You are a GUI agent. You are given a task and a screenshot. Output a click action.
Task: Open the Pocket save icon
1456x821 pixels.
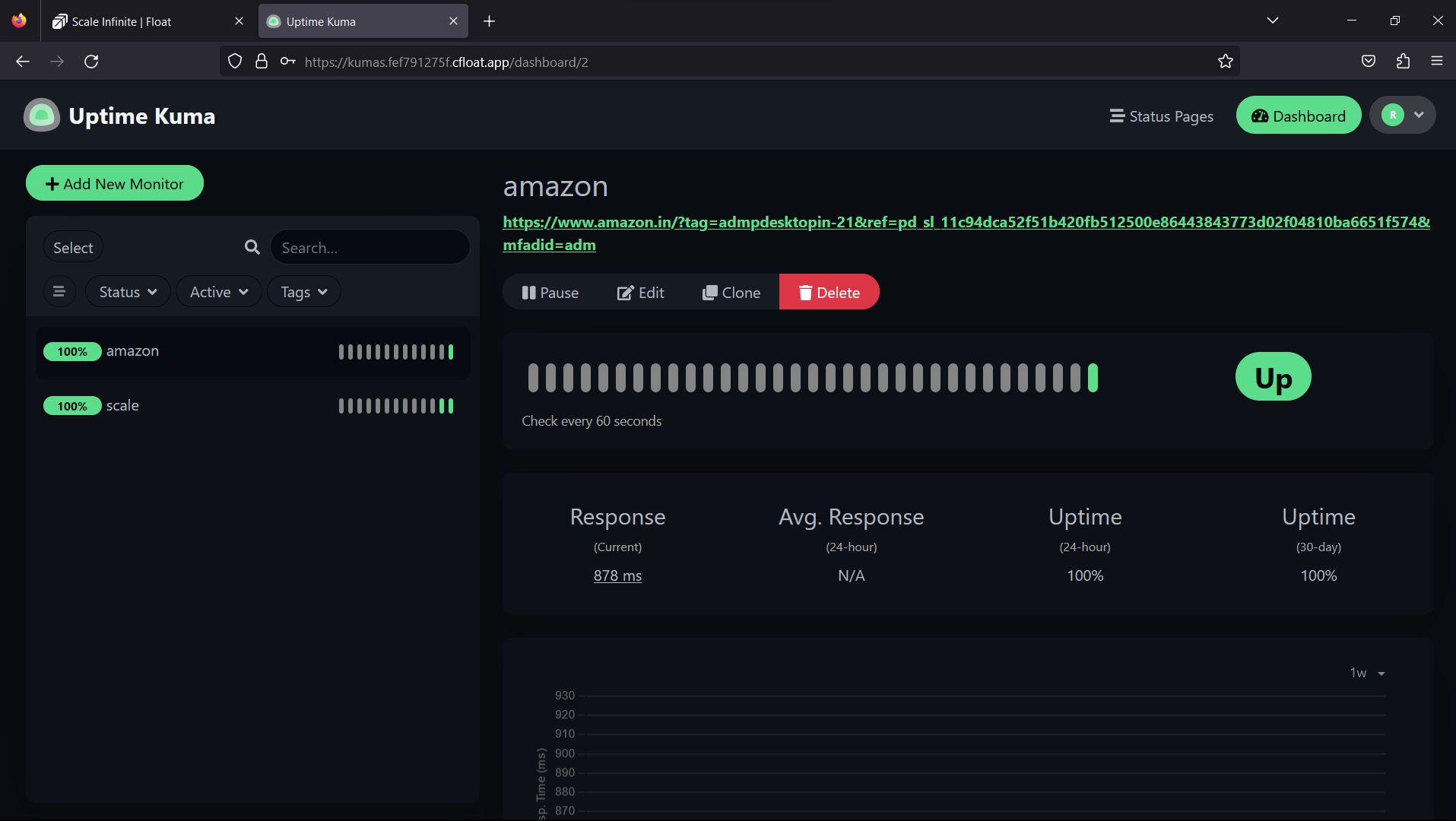[1369, 62]
